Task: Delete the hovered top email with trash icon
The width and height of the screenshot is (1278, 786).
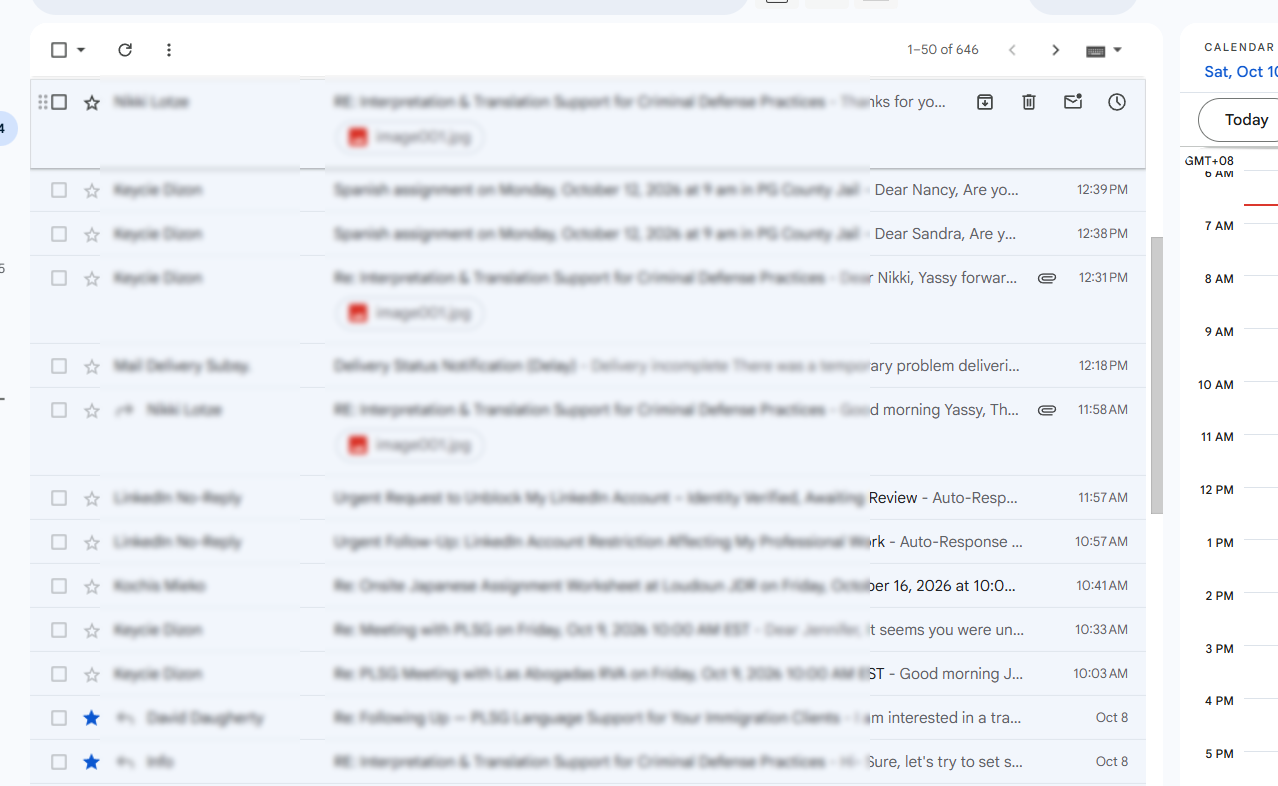Action: coord(1029,102)
